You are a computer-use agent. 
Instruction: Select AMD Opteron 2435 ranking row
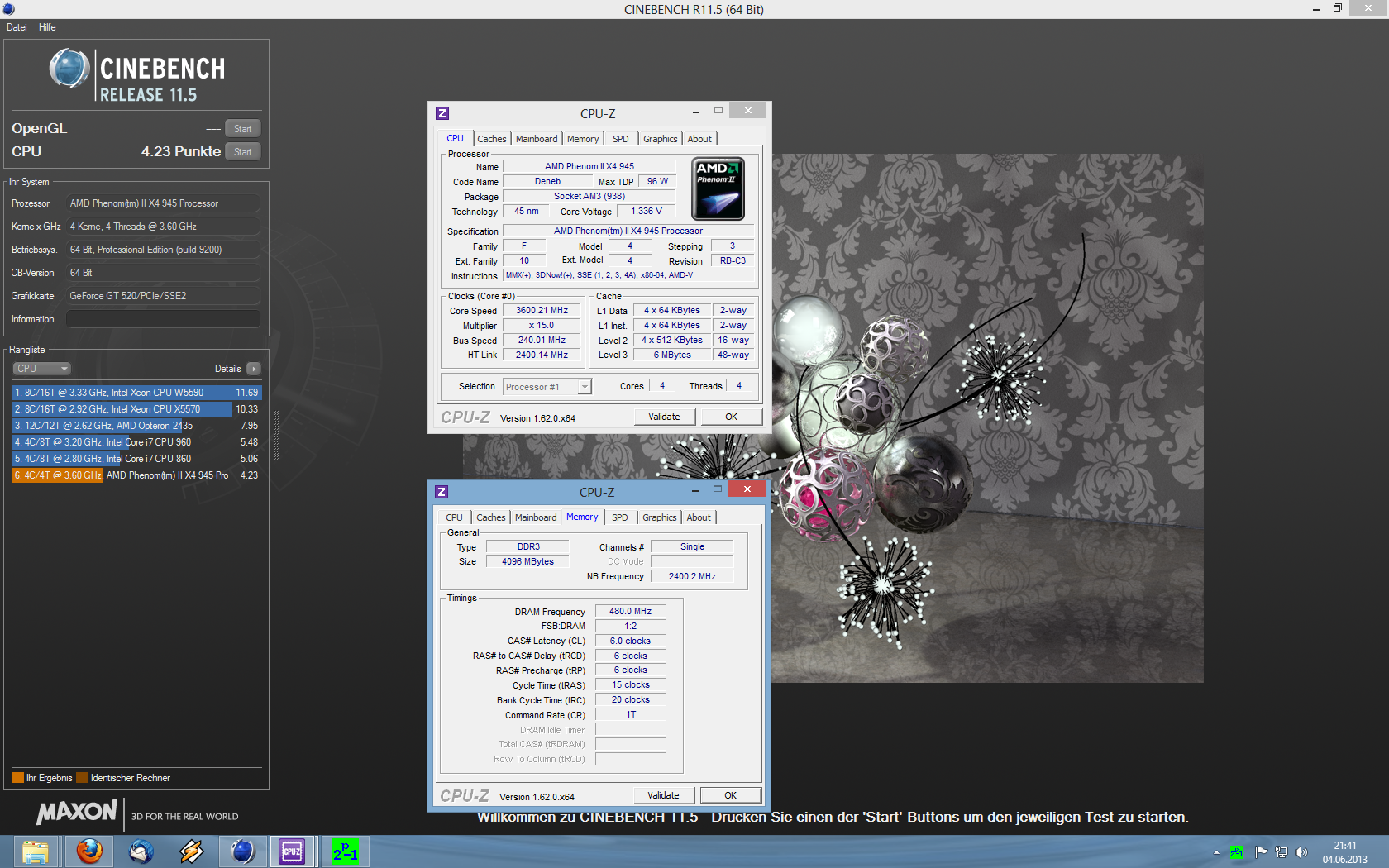(x=136, y=426)
